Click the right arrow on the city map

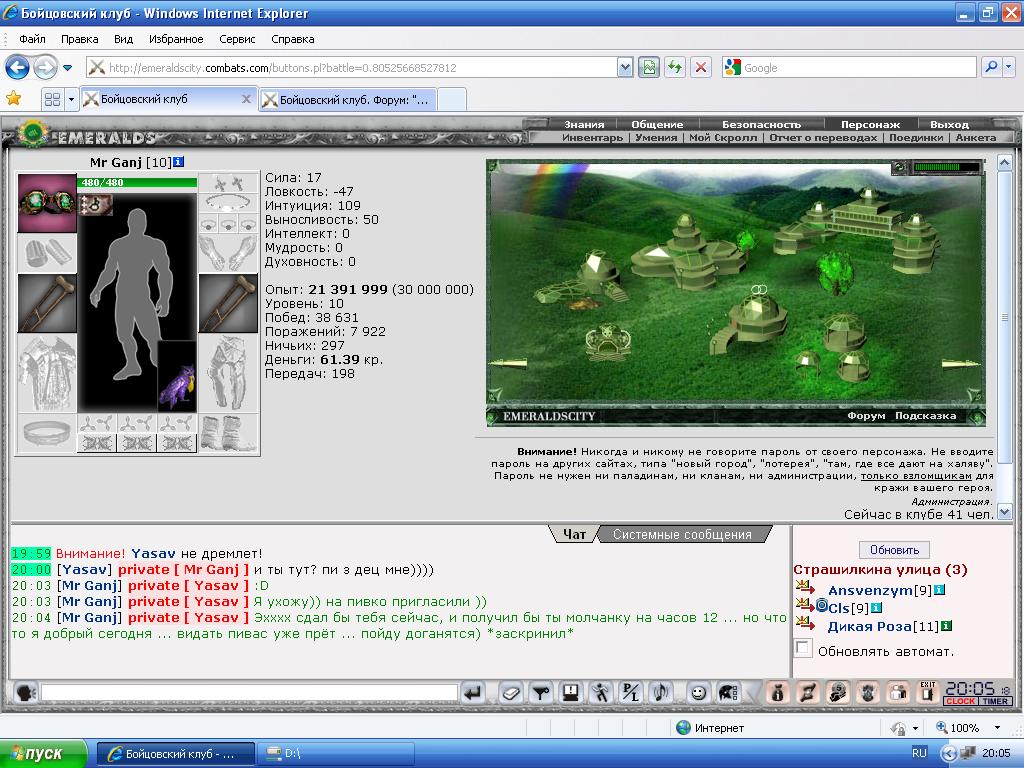[x=961, y=364]
